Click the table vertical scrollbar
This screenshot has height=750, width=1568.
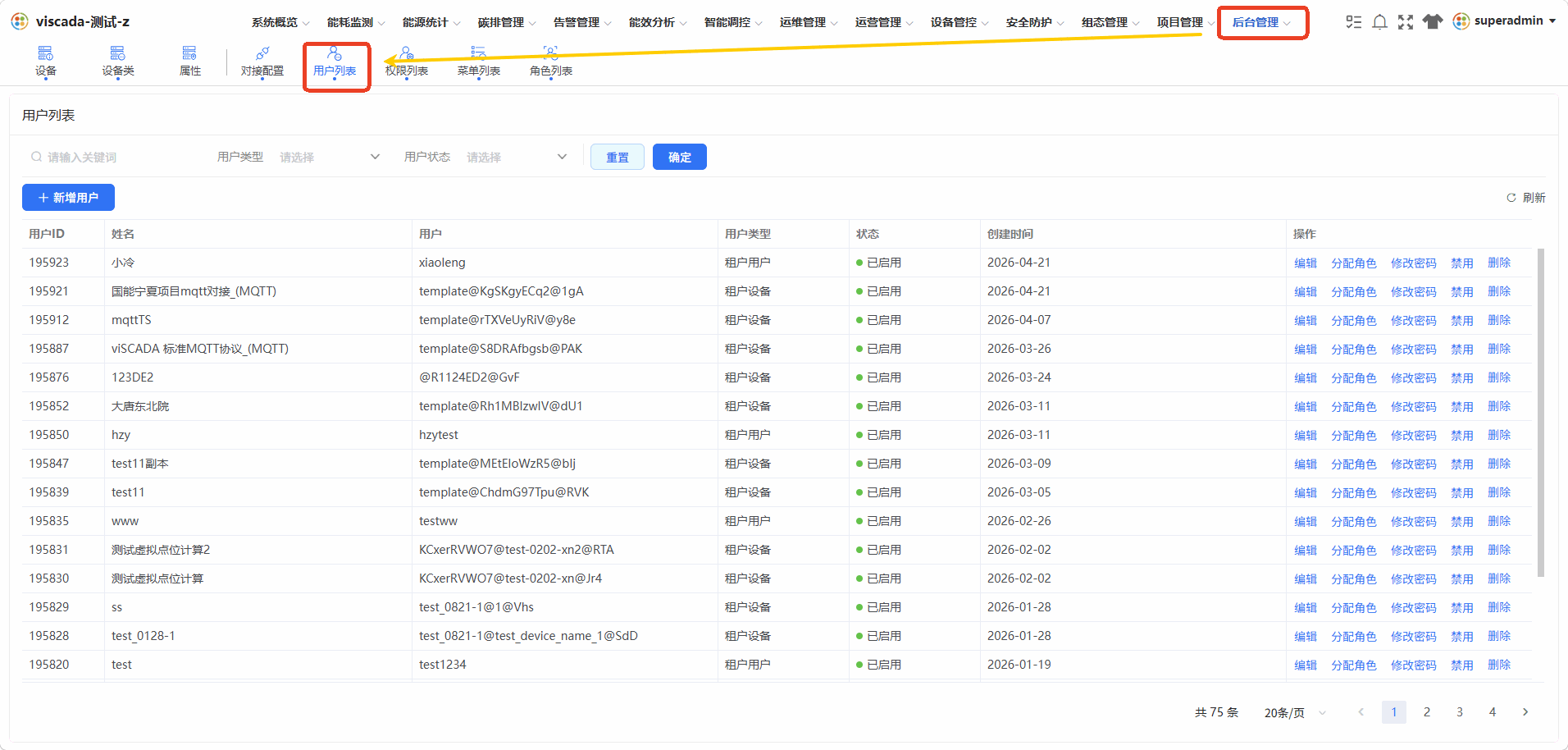[x=1541, y=413]
